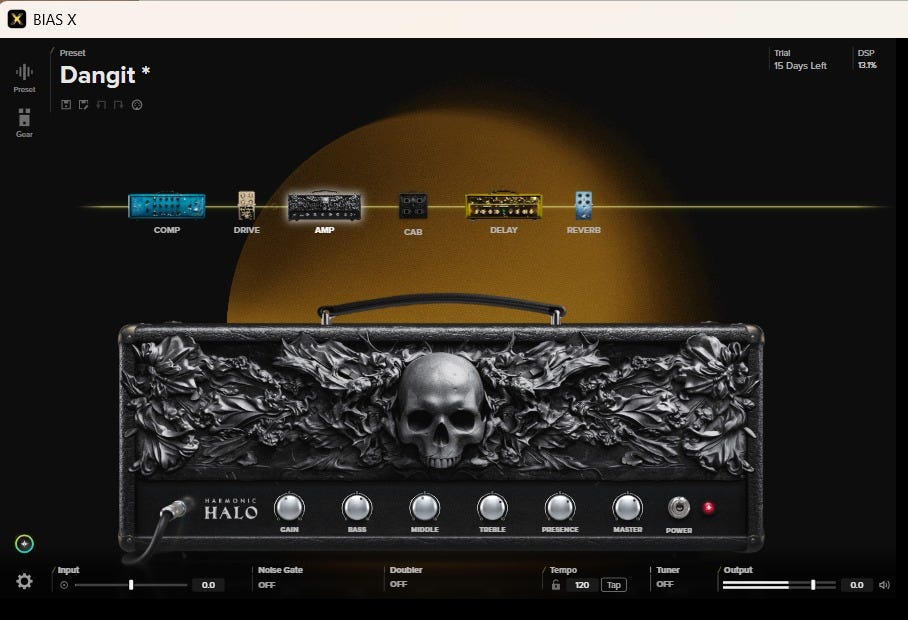Click the Input level slider handle
The height and width of the screenshot is (620, 908).
(131, 585)
